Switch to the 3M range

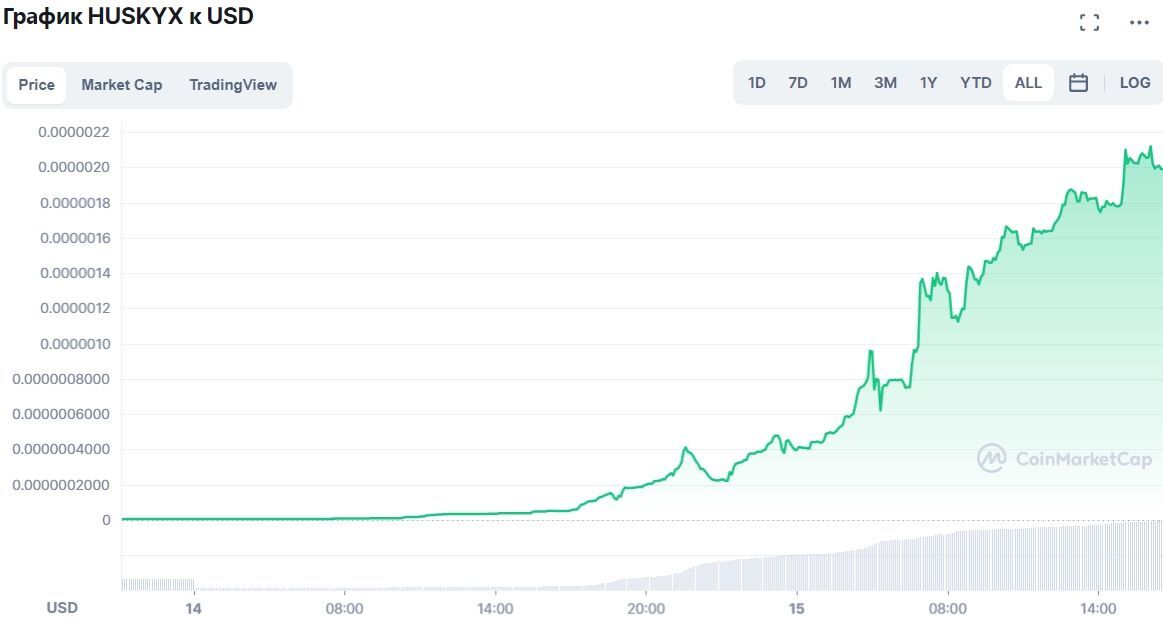[x=884, y=83]
